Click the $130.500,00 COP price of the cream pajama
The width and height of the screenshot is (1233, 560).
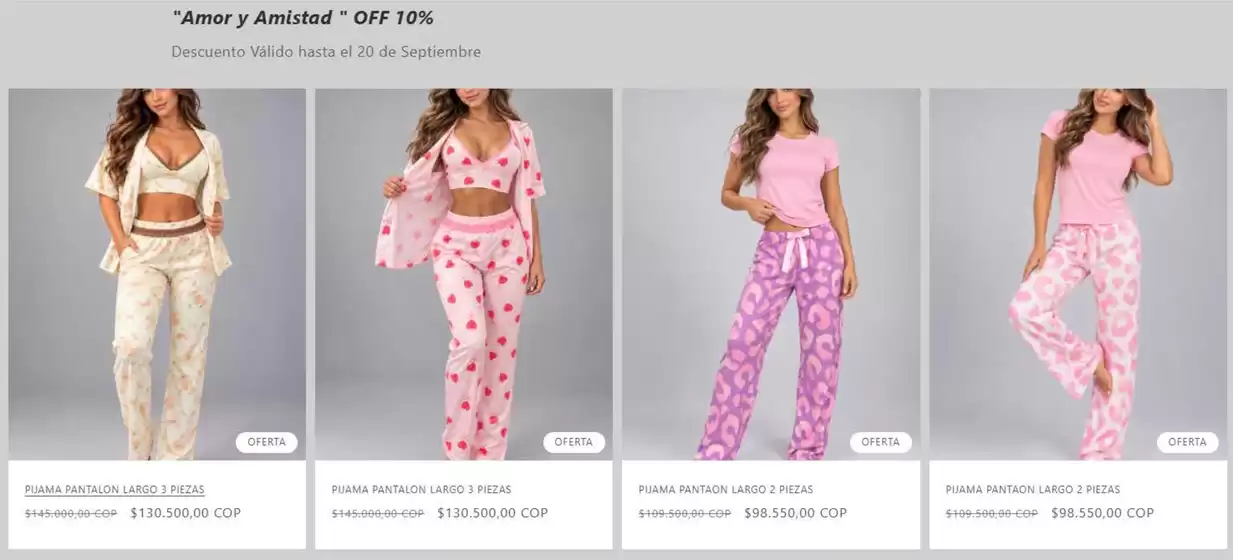[x=186, y=513]
